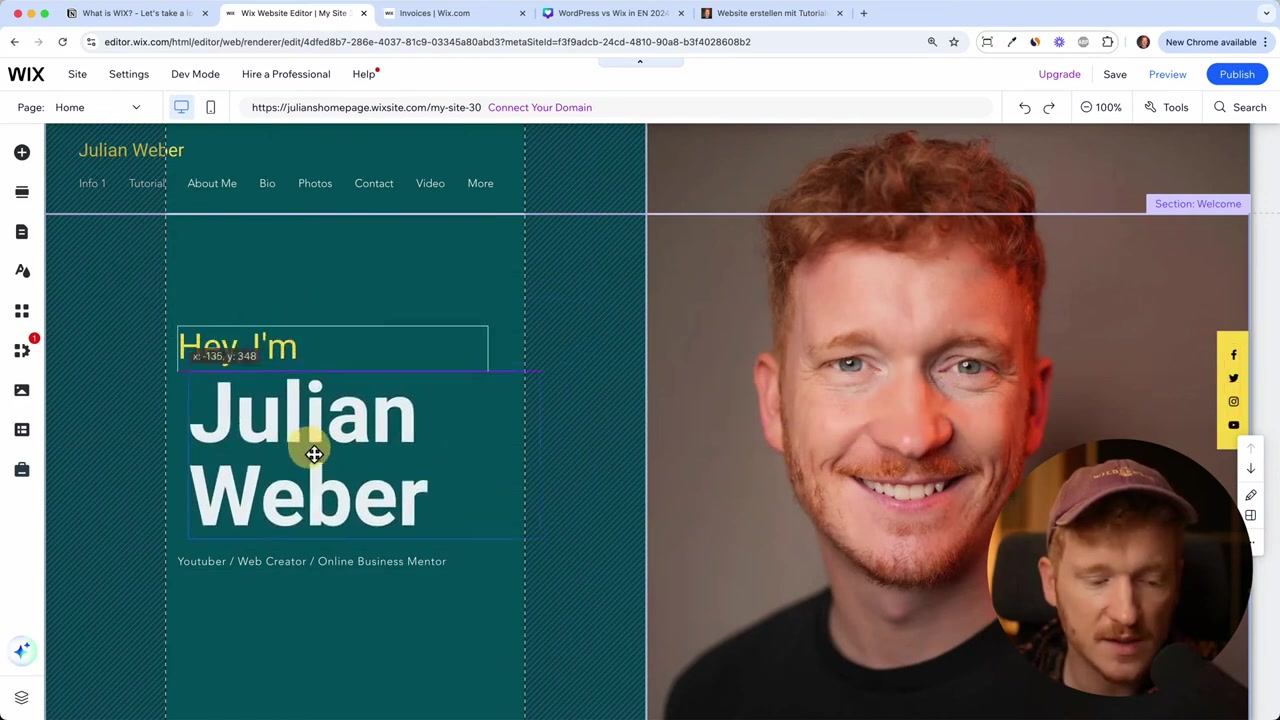This screenshot has height=720, width=1280.
Task: Collapse the top bar chevron
Action: [640, 61]
